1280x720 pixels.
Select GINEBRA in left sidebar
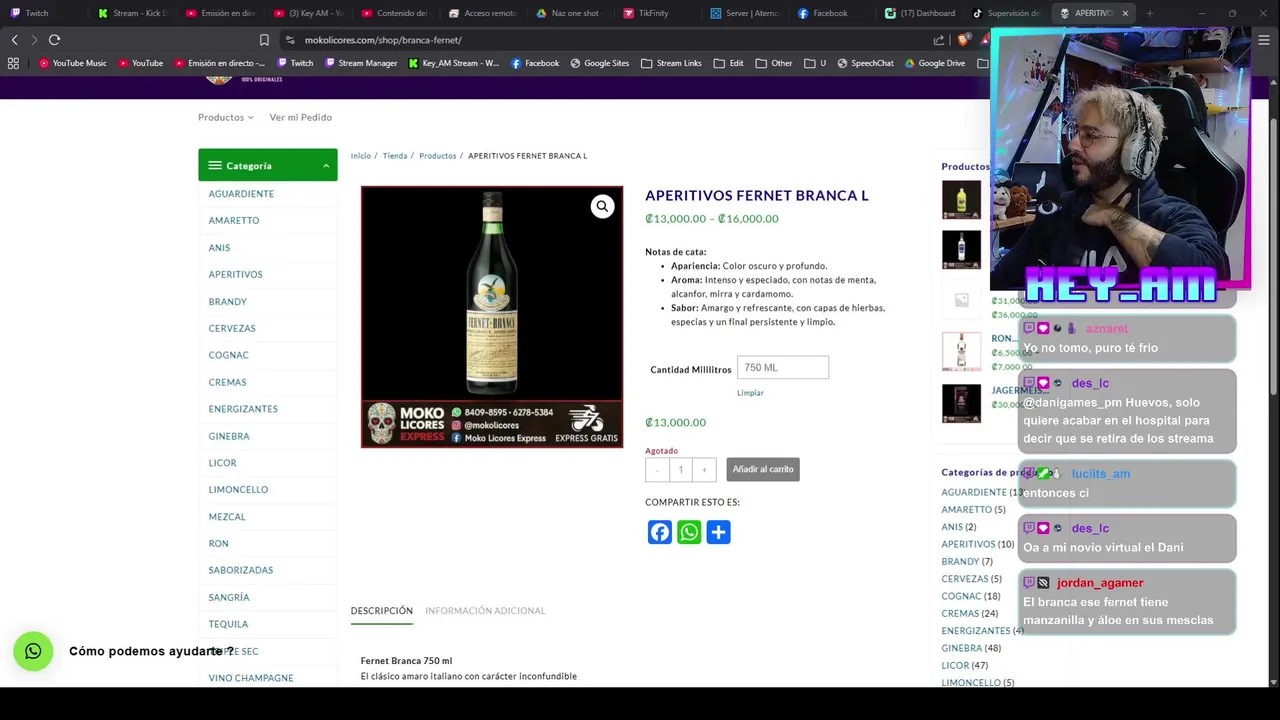coord(229,436)
